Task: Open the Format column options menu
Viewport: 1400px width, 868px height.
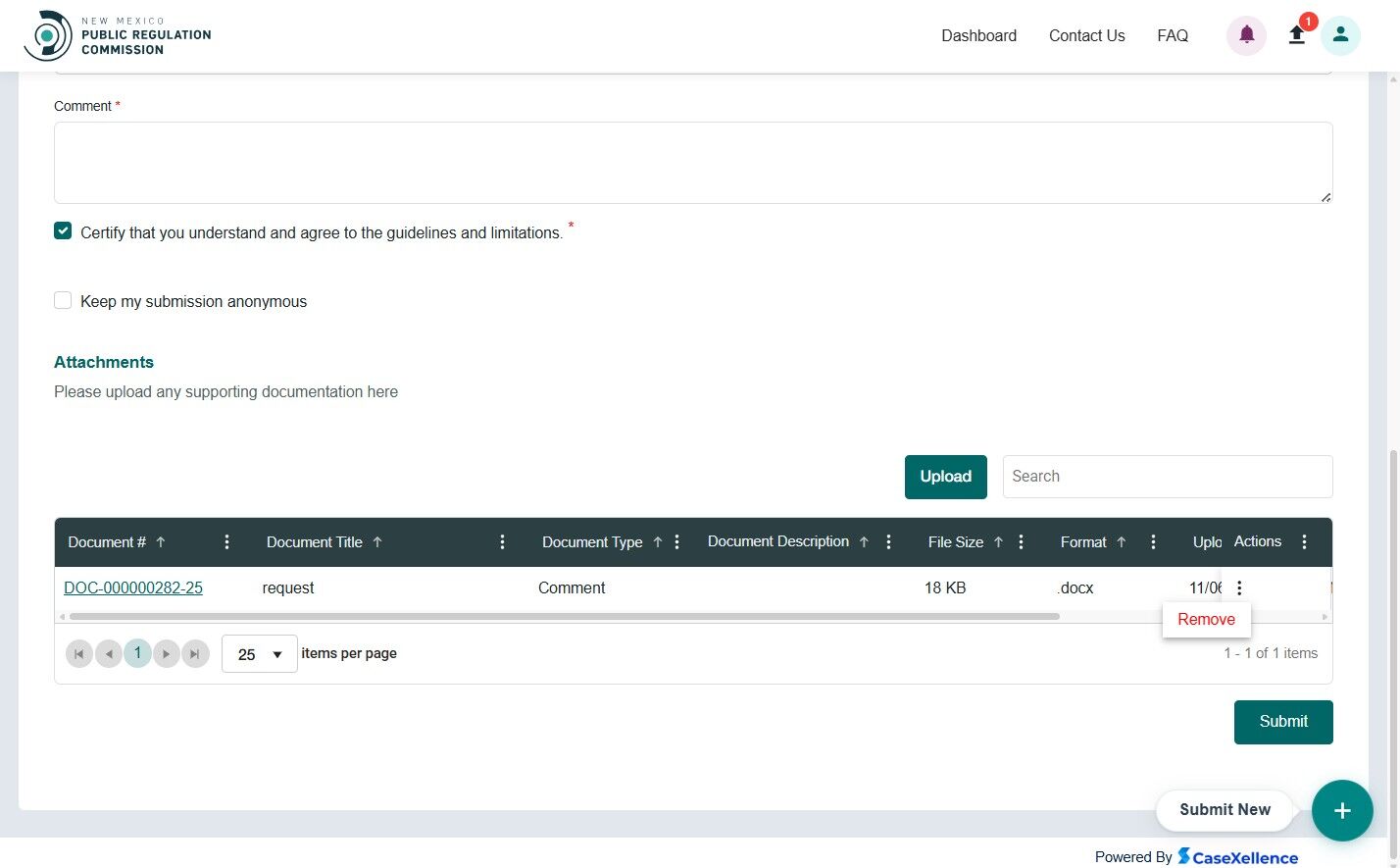Action: click(1153, 541)
